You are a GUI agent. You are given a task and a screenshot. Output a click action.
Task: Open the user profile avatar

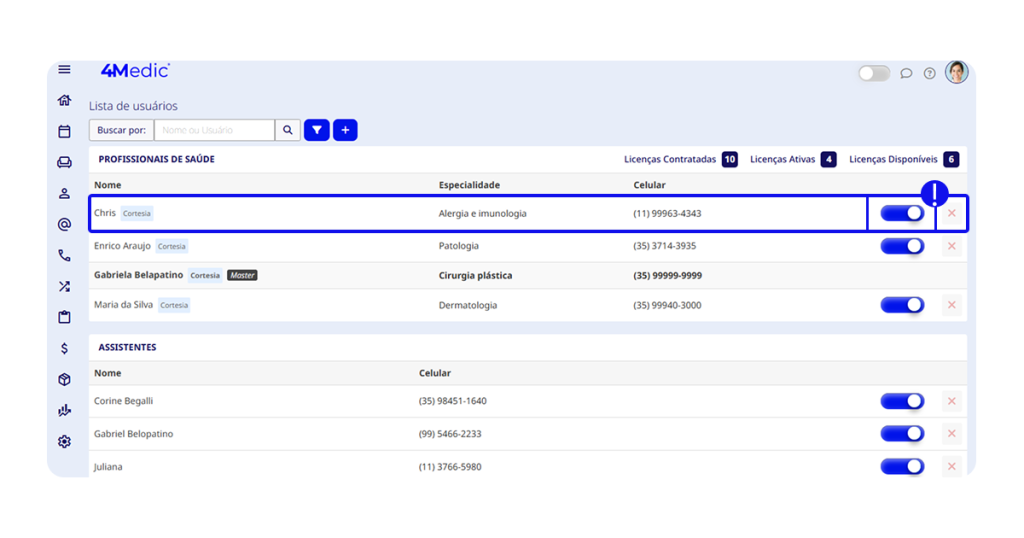pyautogui.click(x=957, y=72)
